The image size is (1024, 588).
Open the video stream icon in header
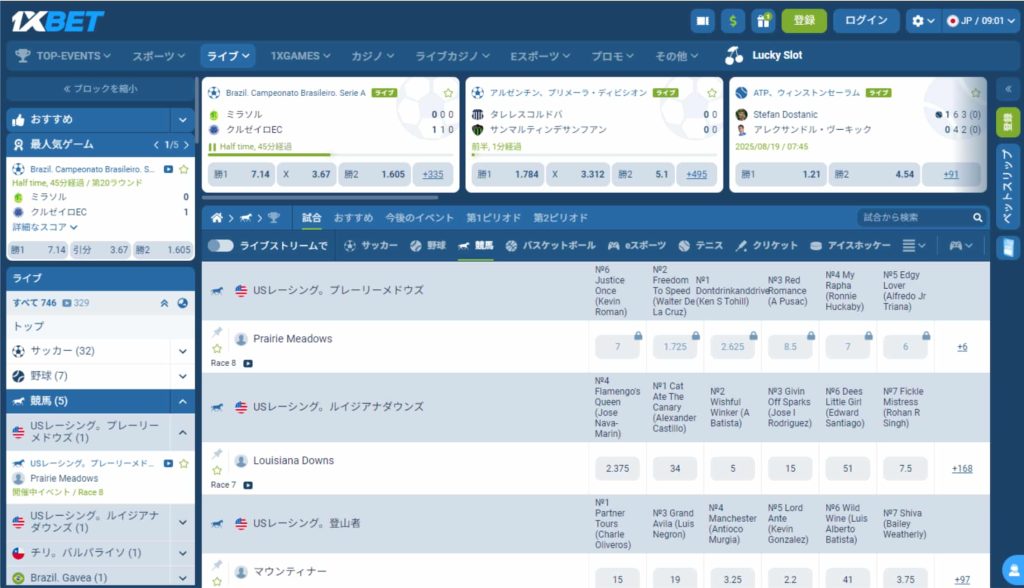[703, 21]
